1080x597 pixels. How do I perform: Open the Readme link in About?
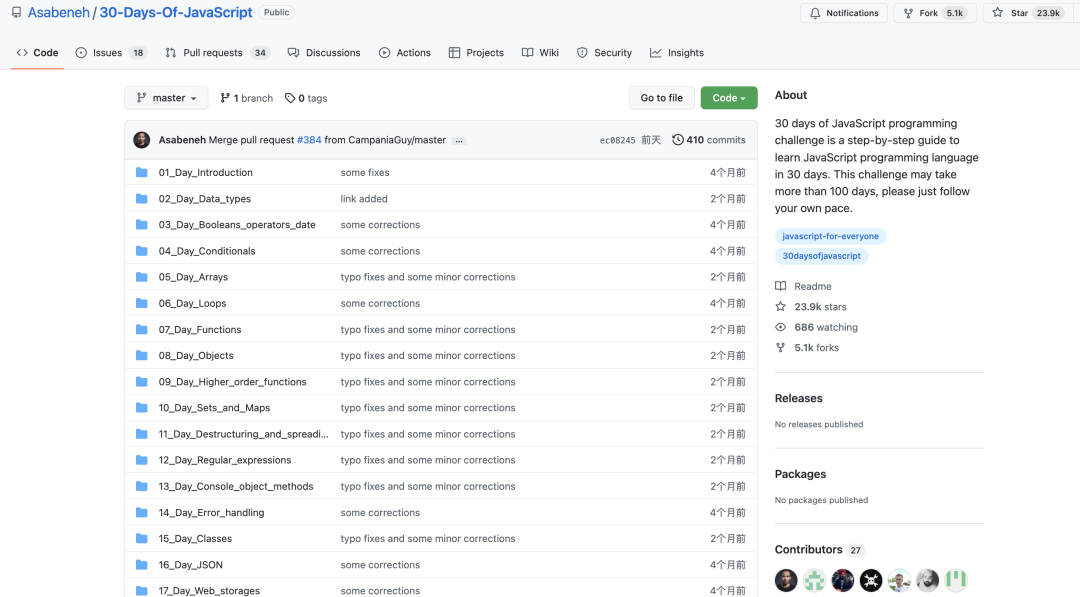coord(803,286)
